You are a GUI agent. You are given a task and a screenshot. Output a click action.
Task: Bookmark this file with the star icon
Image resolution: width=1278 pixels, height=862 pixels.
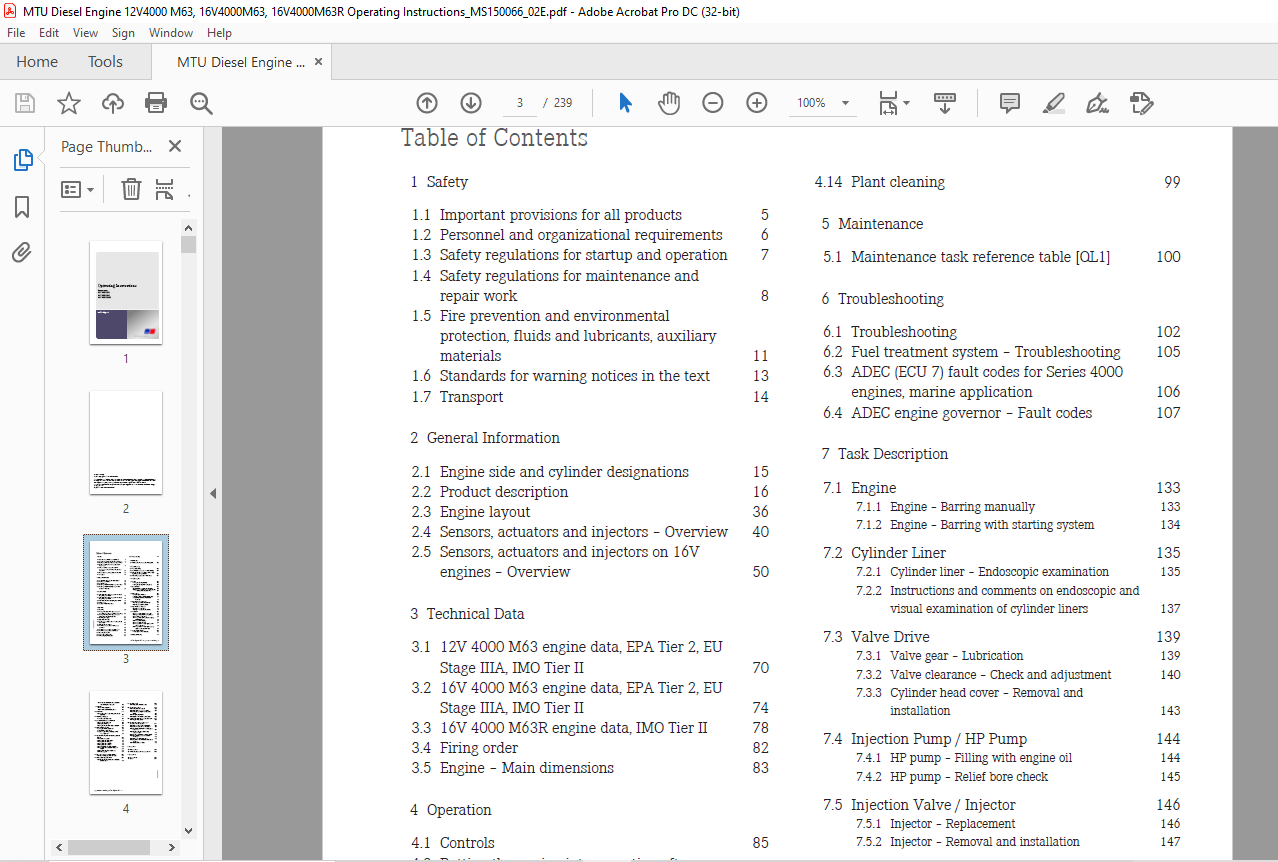tap(69, 103)
